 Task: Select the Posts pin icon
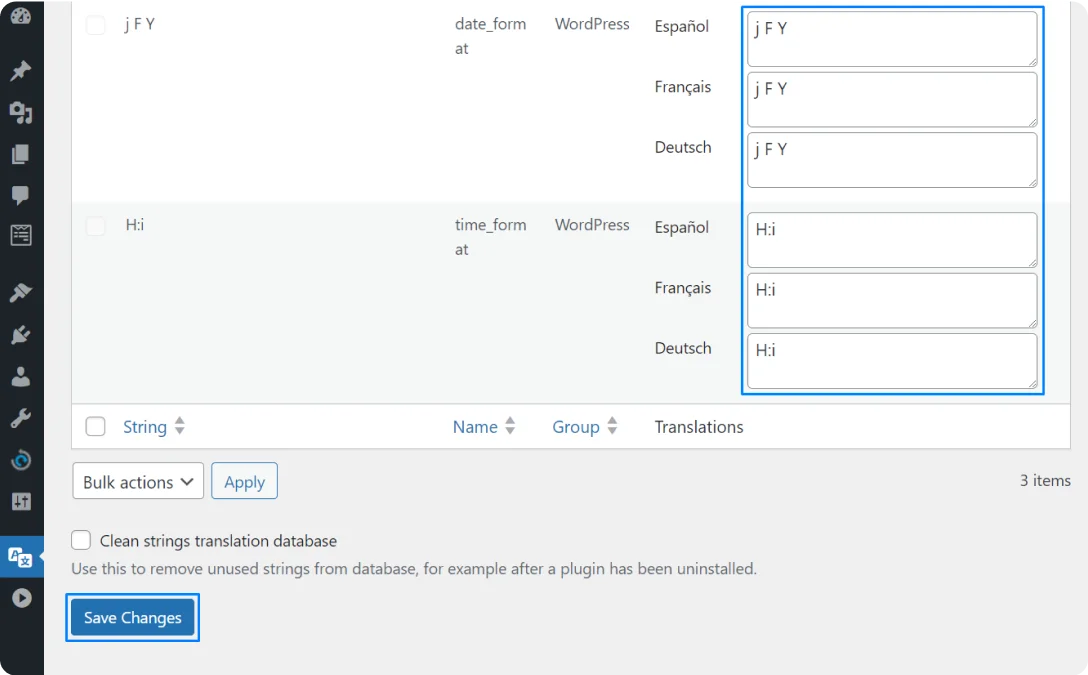(22, 70)
